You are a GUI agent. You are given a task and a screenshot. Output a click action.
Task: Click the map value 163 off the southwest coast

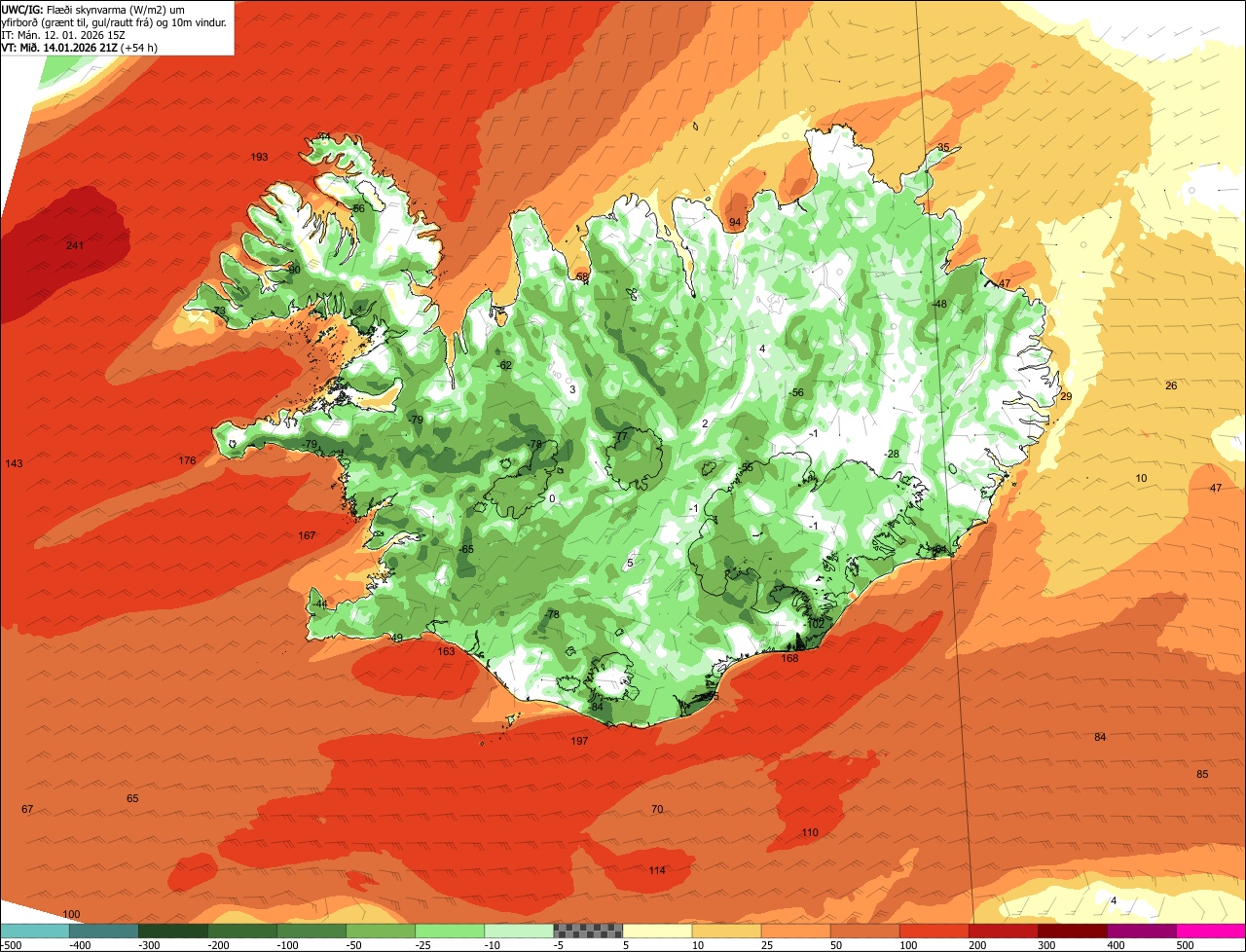click(446, 652)
